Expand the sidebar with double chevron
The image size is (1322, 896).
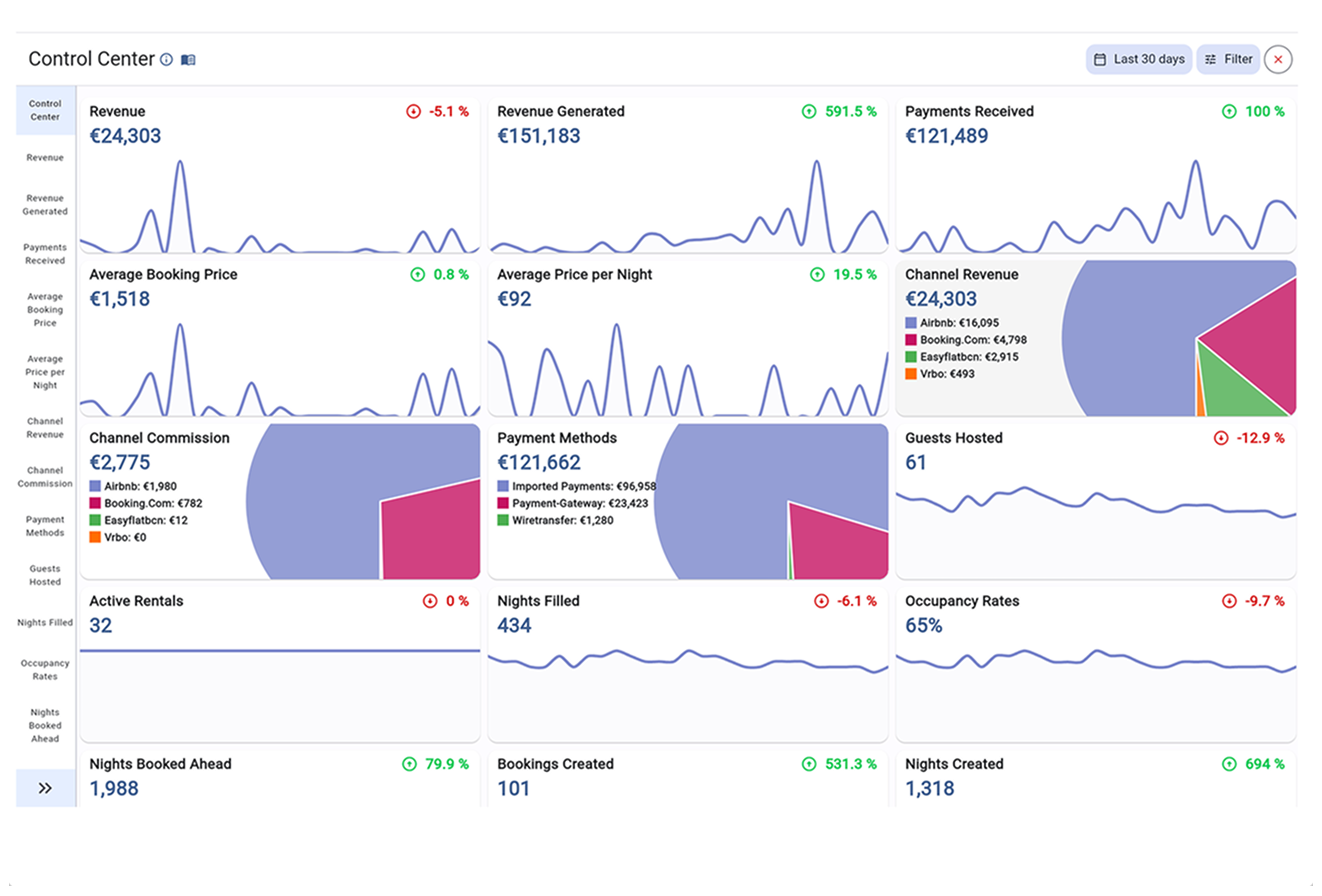[45, 788]
